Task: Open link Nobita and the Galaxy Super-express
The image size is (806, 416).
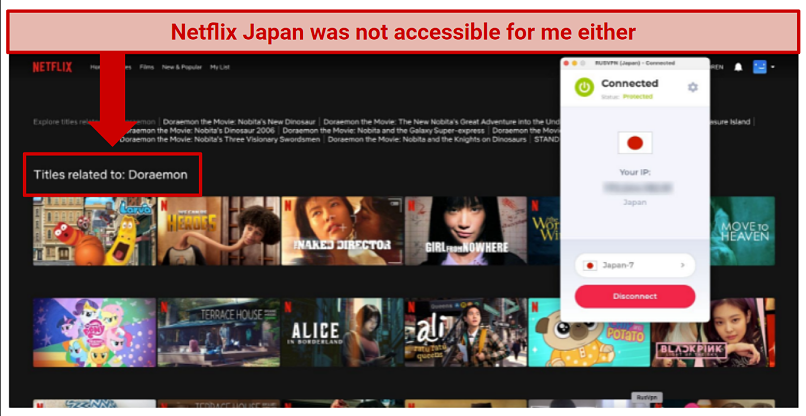Action: 383,131
